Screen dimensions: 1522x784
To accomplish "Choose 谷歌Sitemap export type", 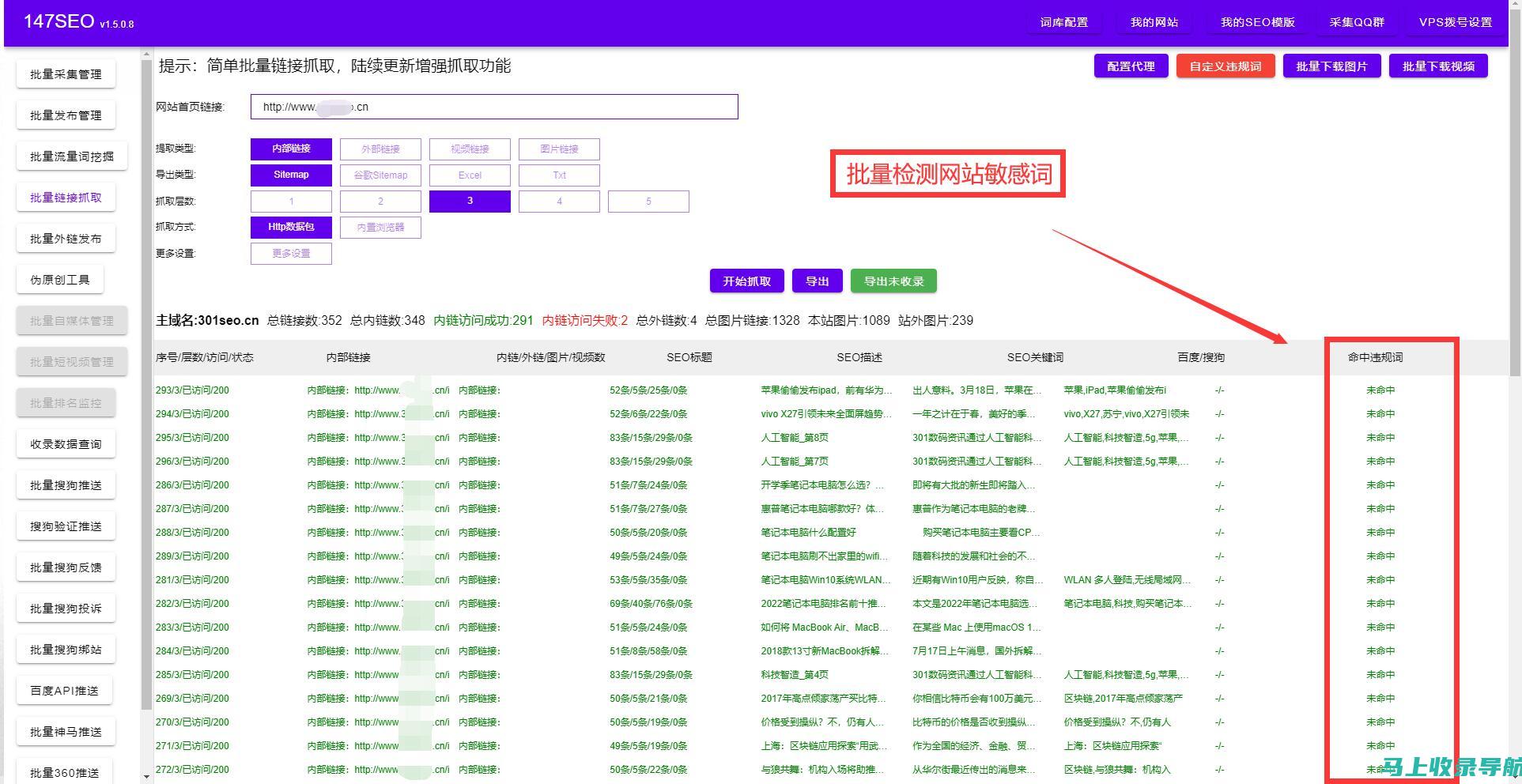I will coord(380,175).
